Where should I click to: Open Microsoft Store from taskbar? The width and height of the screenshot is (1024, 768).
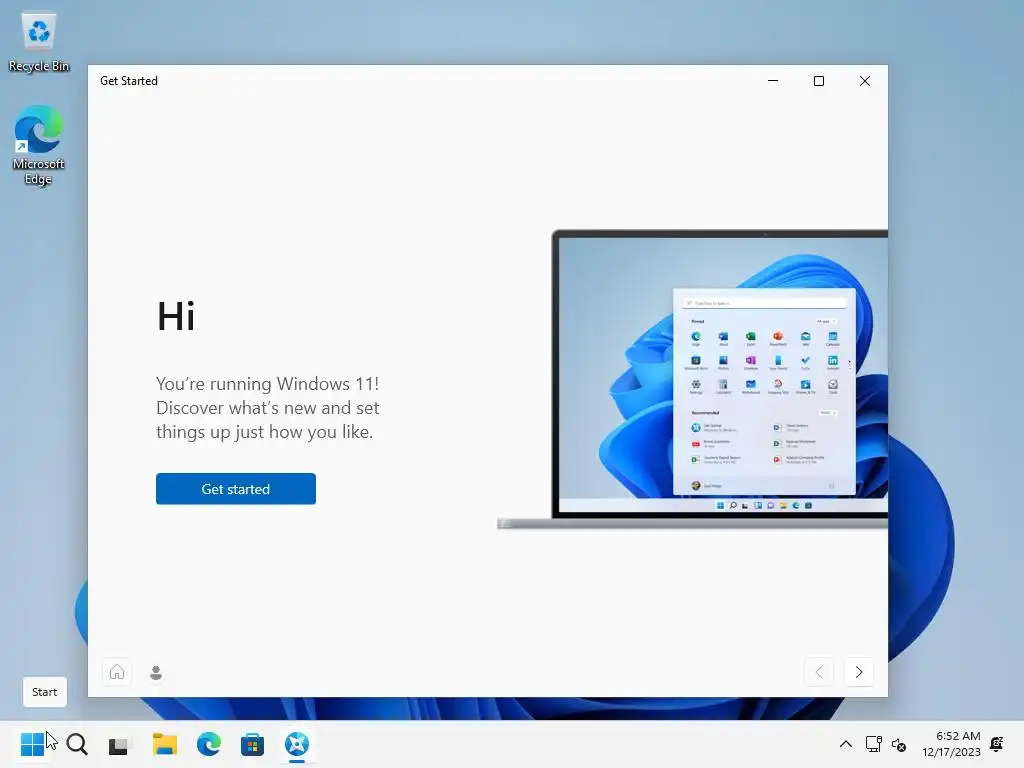[252, 744]
